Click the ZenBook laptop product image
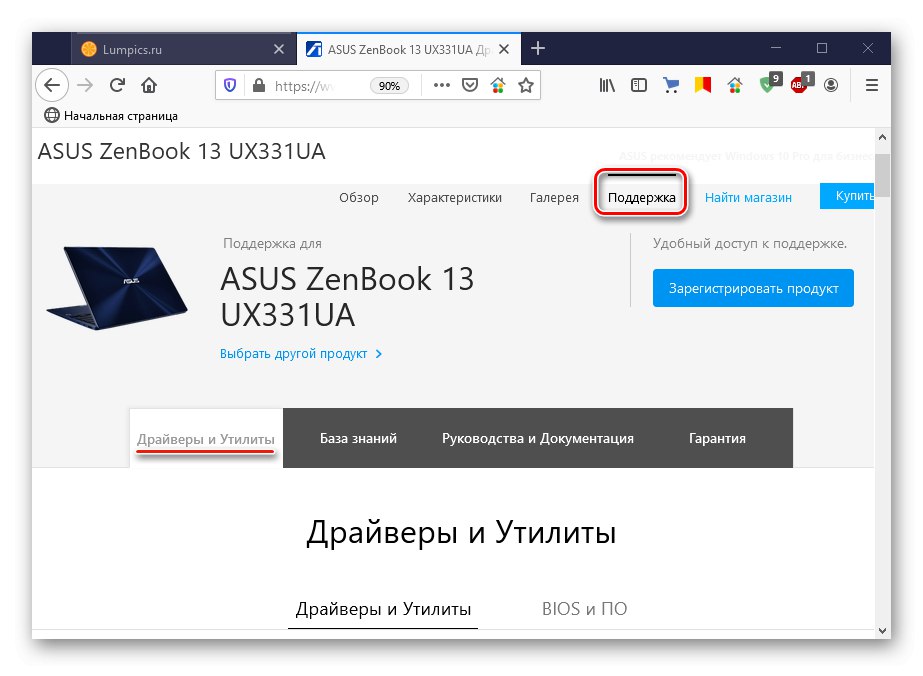923x676 pixels. pyautogui.click(x=117, y=287)
